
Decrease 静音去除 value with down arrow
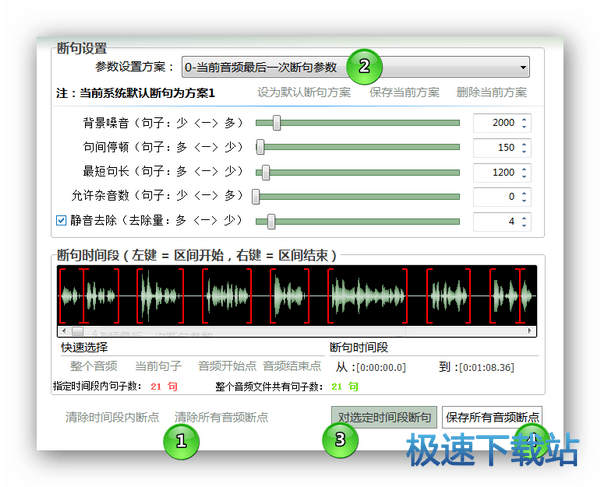[x=524, y=225]
